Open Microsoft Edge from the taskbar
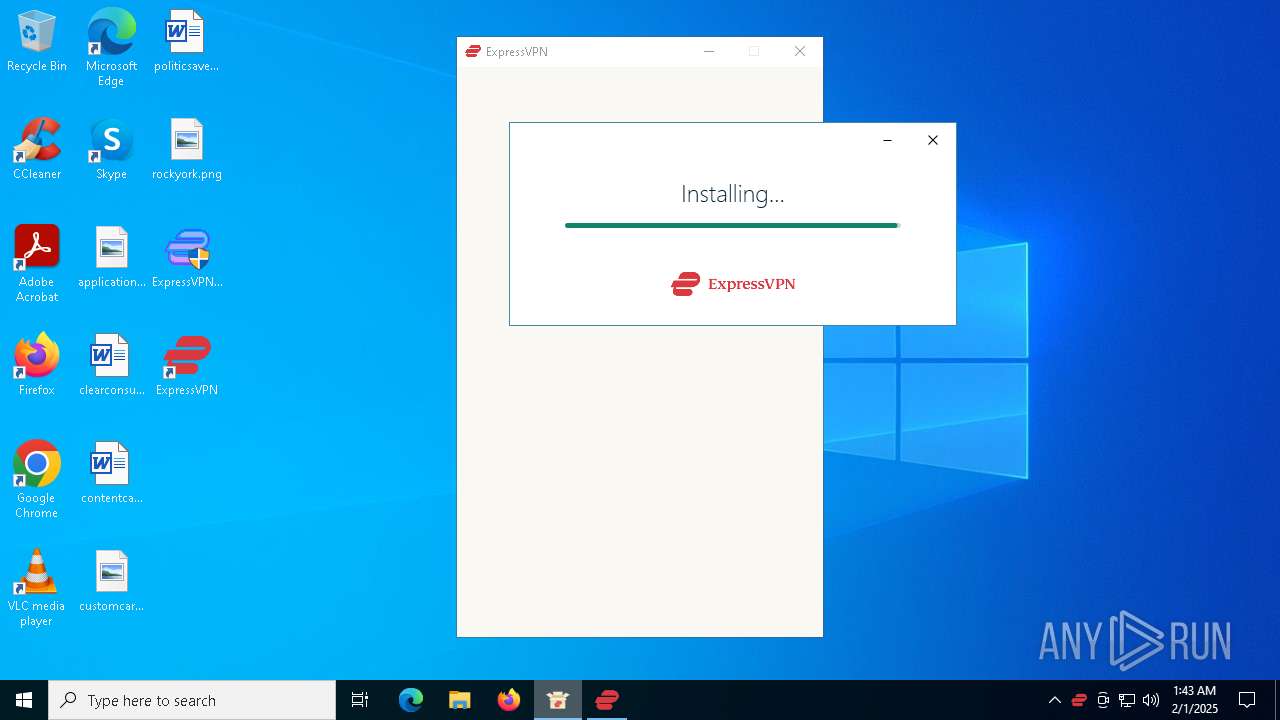1280x720 pixels. click(411, 700)
